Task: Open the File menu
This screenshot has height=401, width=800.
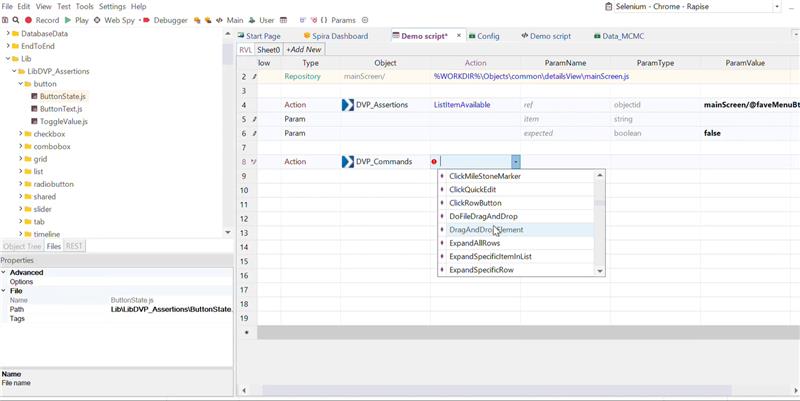Action: (x=7, y=7)
